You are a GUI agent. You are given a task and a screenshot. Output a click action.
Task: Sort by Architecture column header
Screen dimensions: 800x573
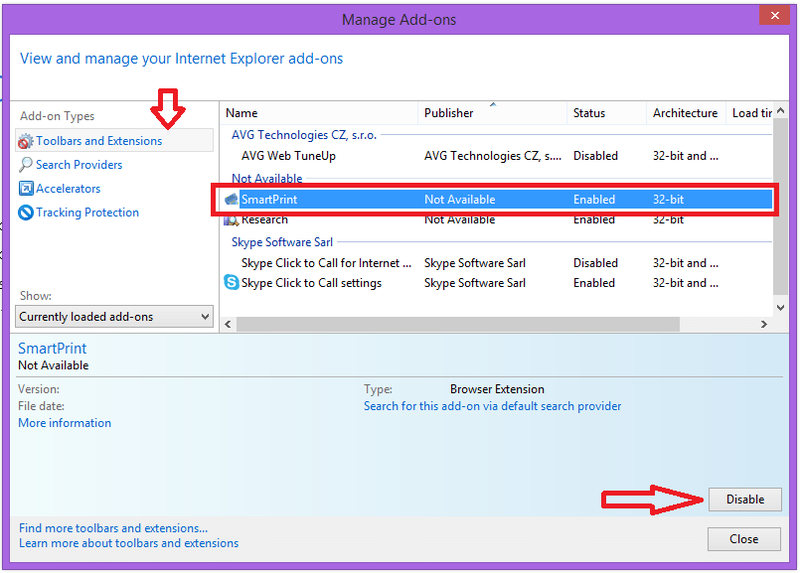click(x=685, y=113)
